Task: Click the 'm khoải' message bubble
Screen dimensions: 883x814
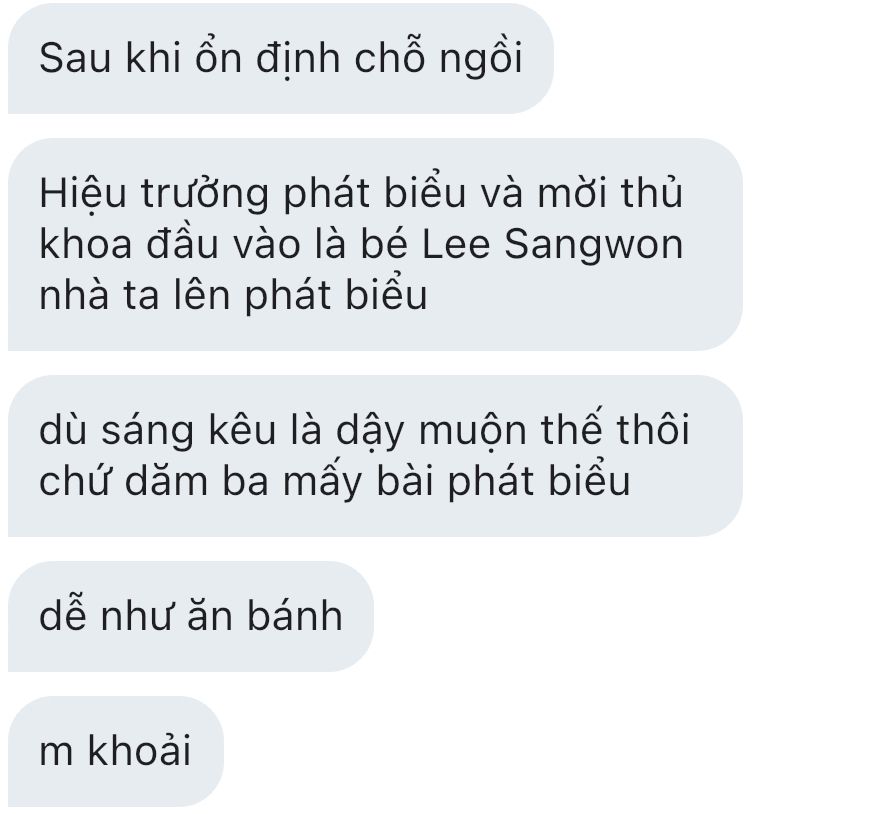Action: [x=115, y=751]
